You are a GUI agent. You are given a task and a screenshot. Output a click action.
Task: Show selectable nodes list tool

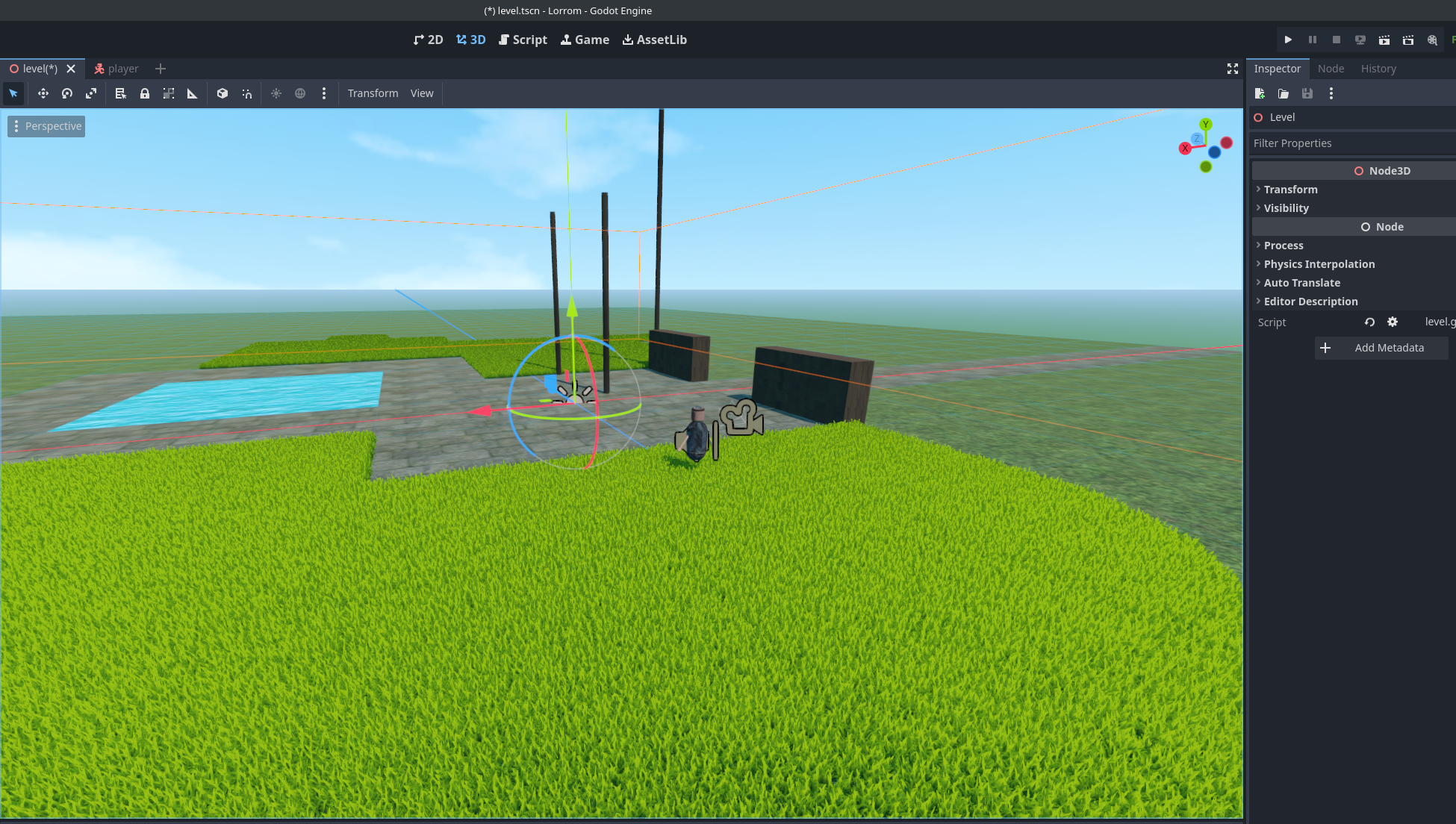(x=121, y=93)
